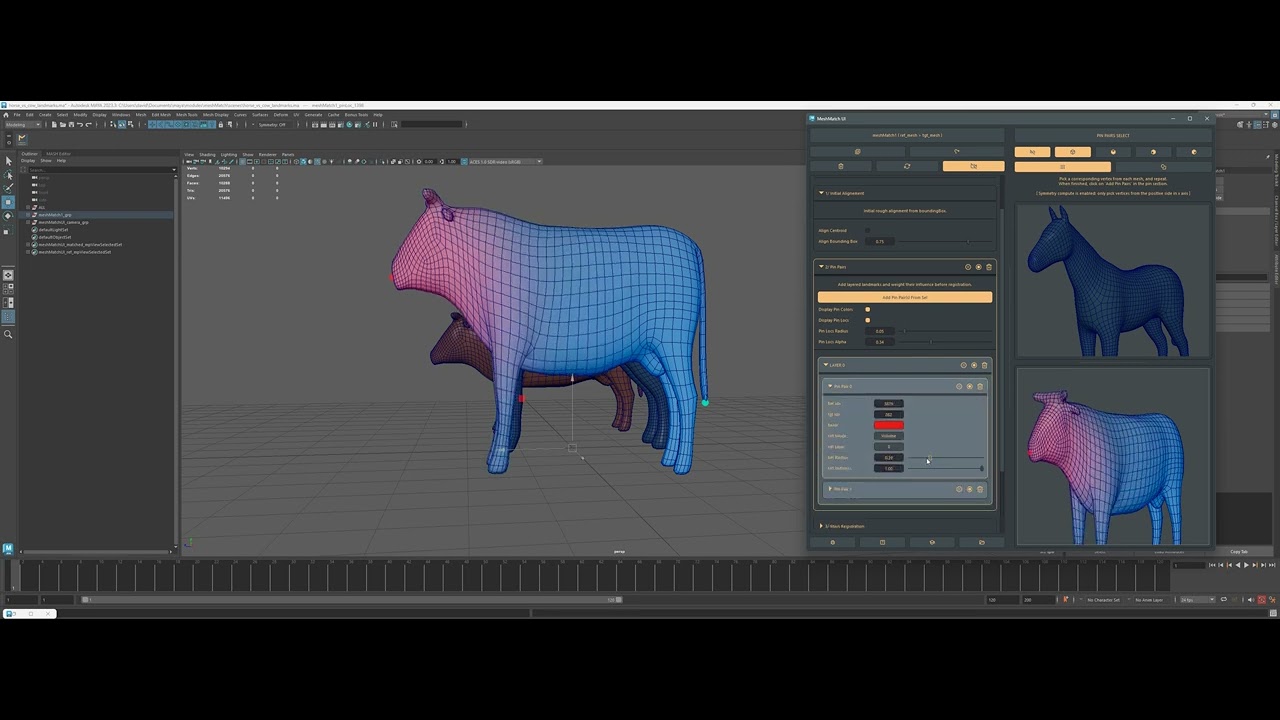Click the refresh arrows button in MeshMatch
Screen dimensions: 1280x720
click(907, 166)
